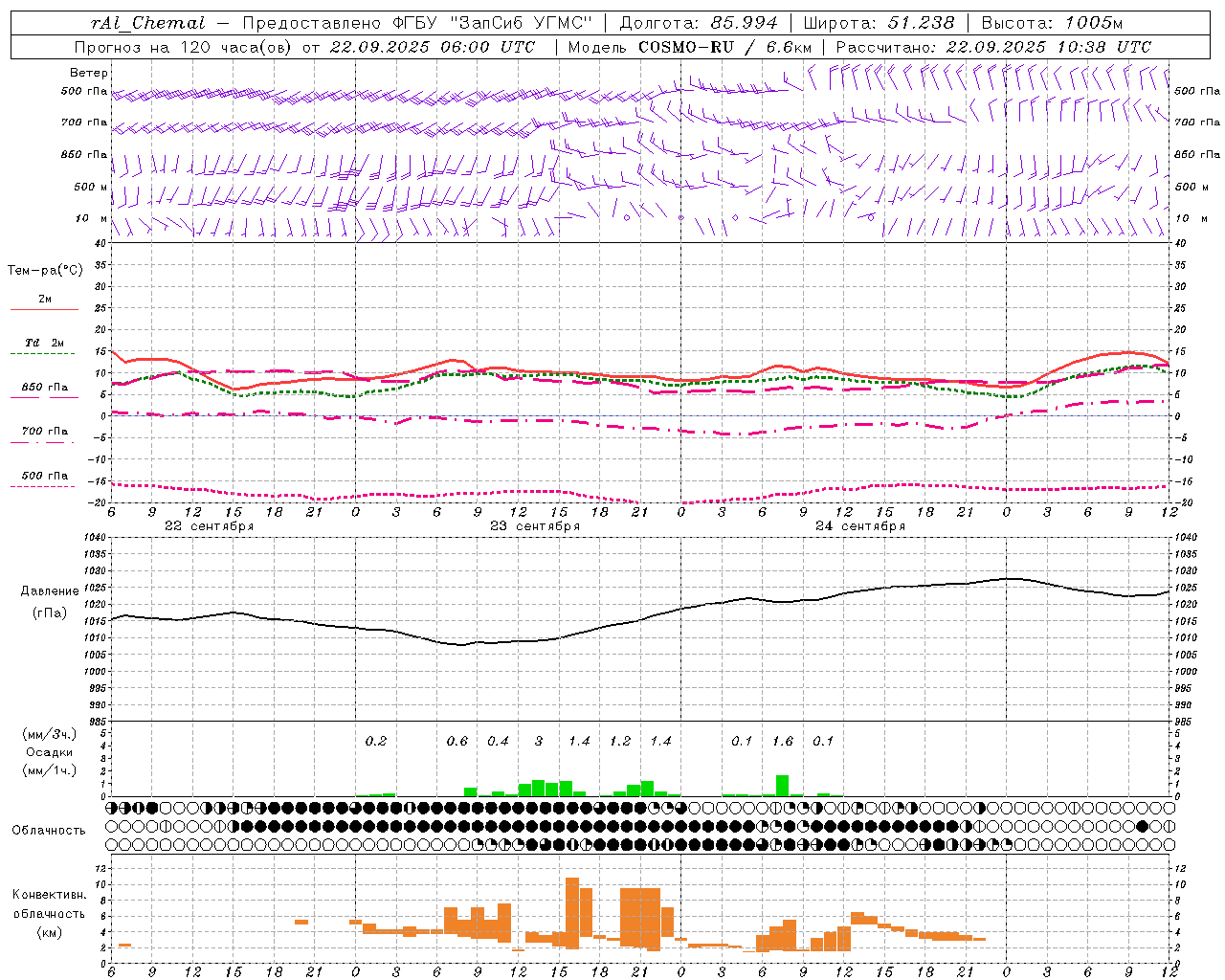
Task: Click the 'Ветер' wind panel label
Action: [x=88, y=73]
